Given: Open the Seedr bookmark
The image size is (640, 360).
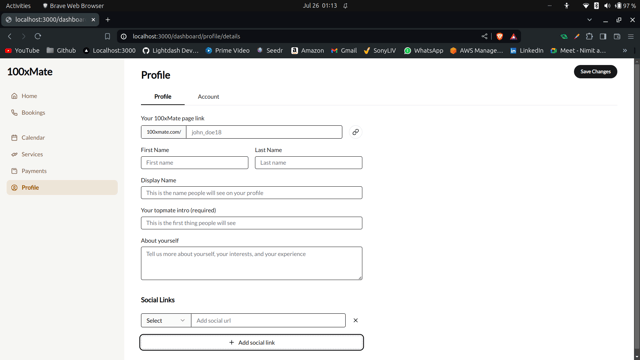Looking at the screenshot, I should pos(270,51).
